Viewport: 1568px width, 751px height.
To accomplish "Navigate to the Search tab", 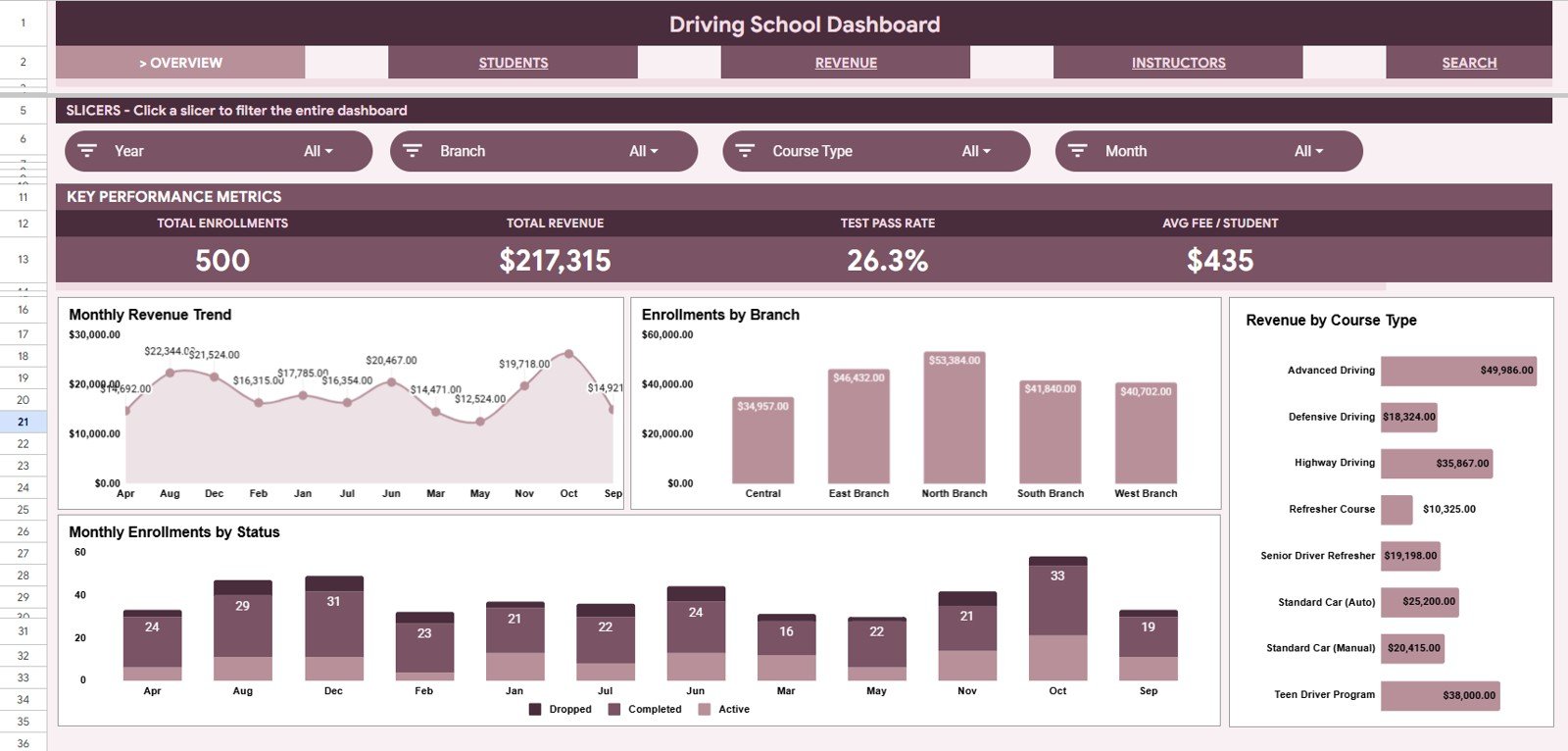I will pyautogui.click(x=1469, y=63).
